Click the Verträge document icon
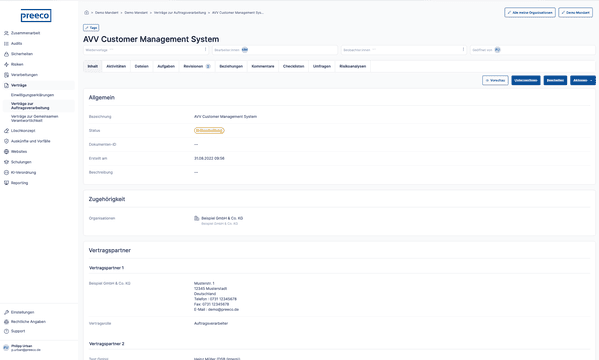 click(6, 85)
